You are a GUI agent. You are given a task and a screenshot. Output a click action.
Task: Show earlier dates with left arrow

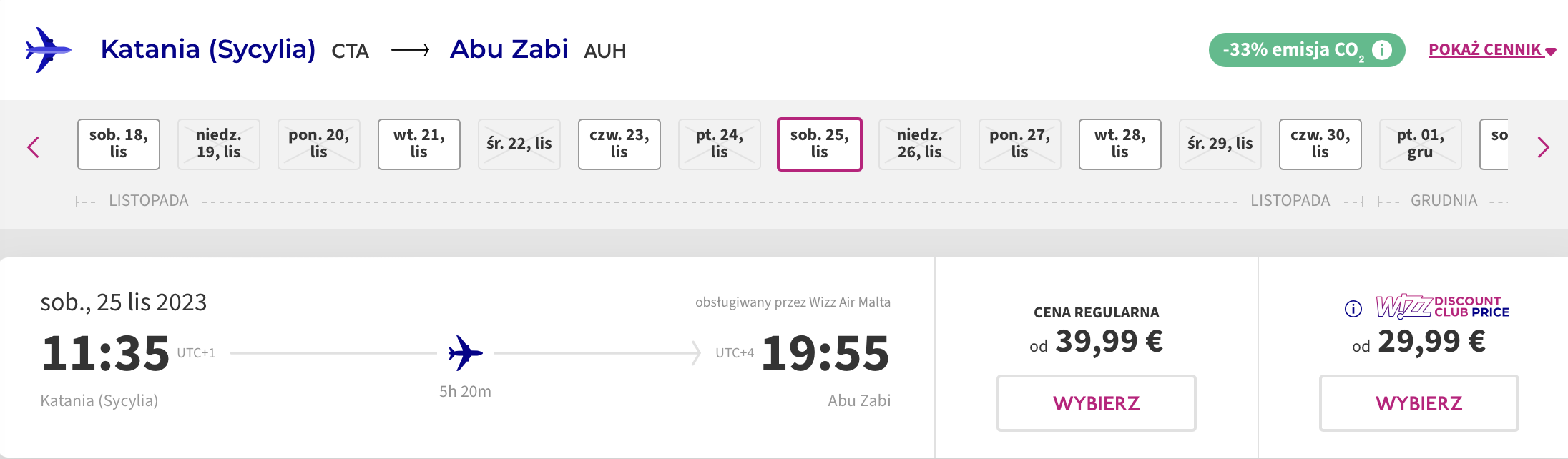33,147
